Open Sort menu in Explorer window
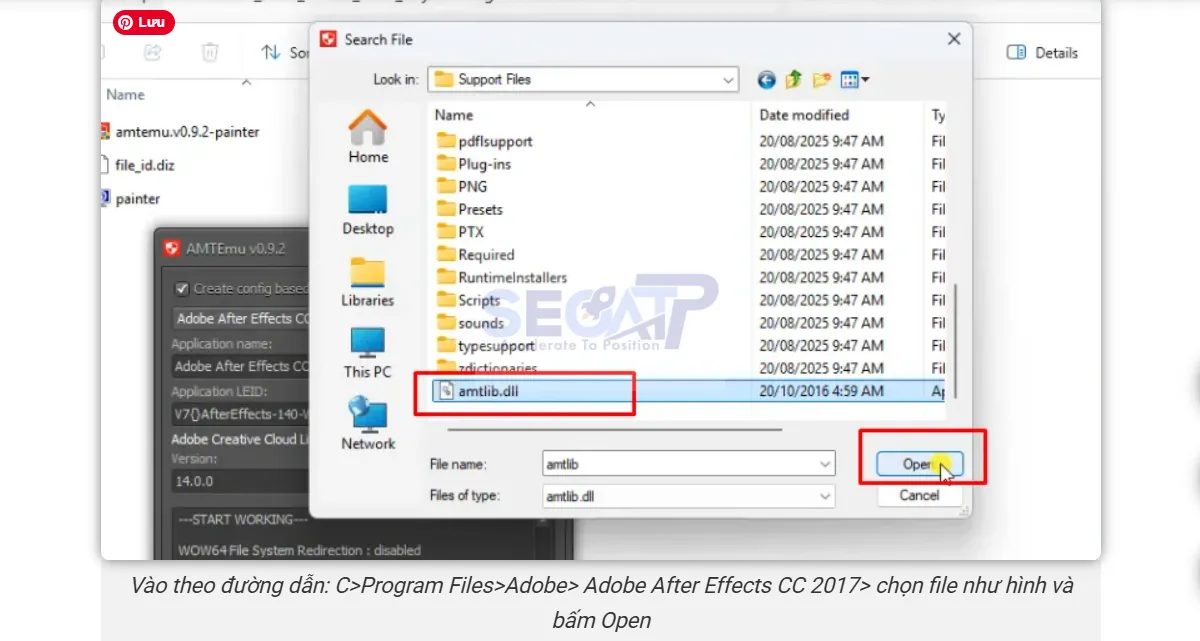 (x=285, y=53)
